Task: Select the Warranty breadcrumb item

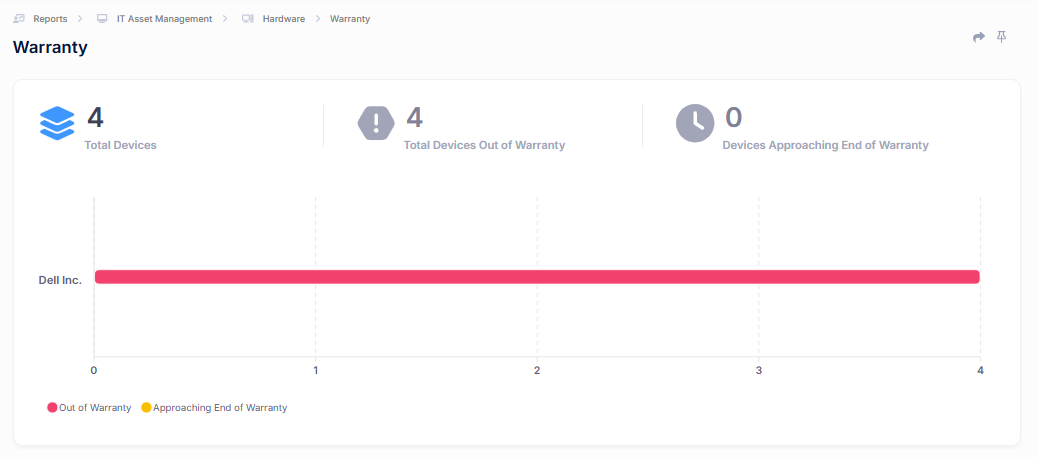Action: click(350, 19)
